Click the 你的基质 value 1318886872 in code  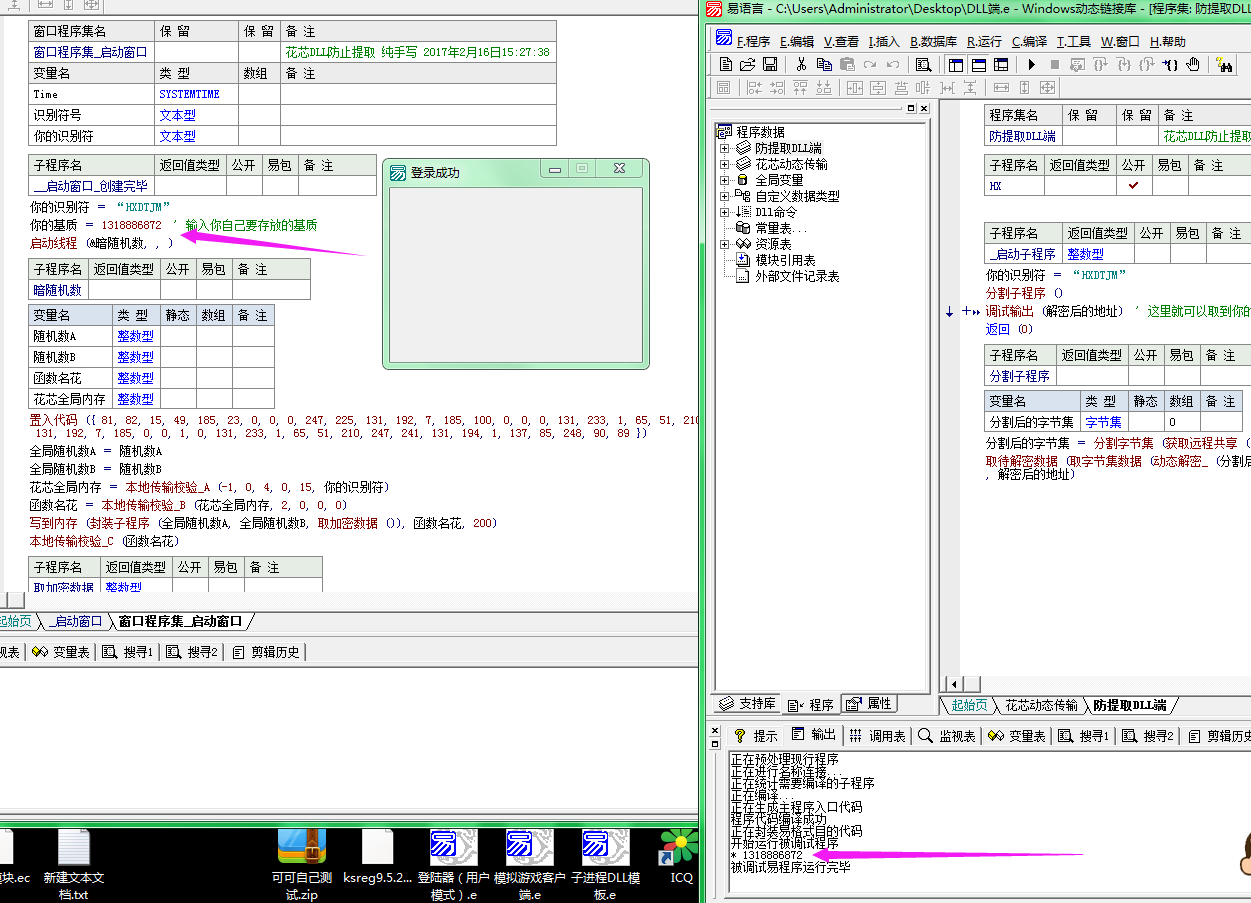coord(131,226)
